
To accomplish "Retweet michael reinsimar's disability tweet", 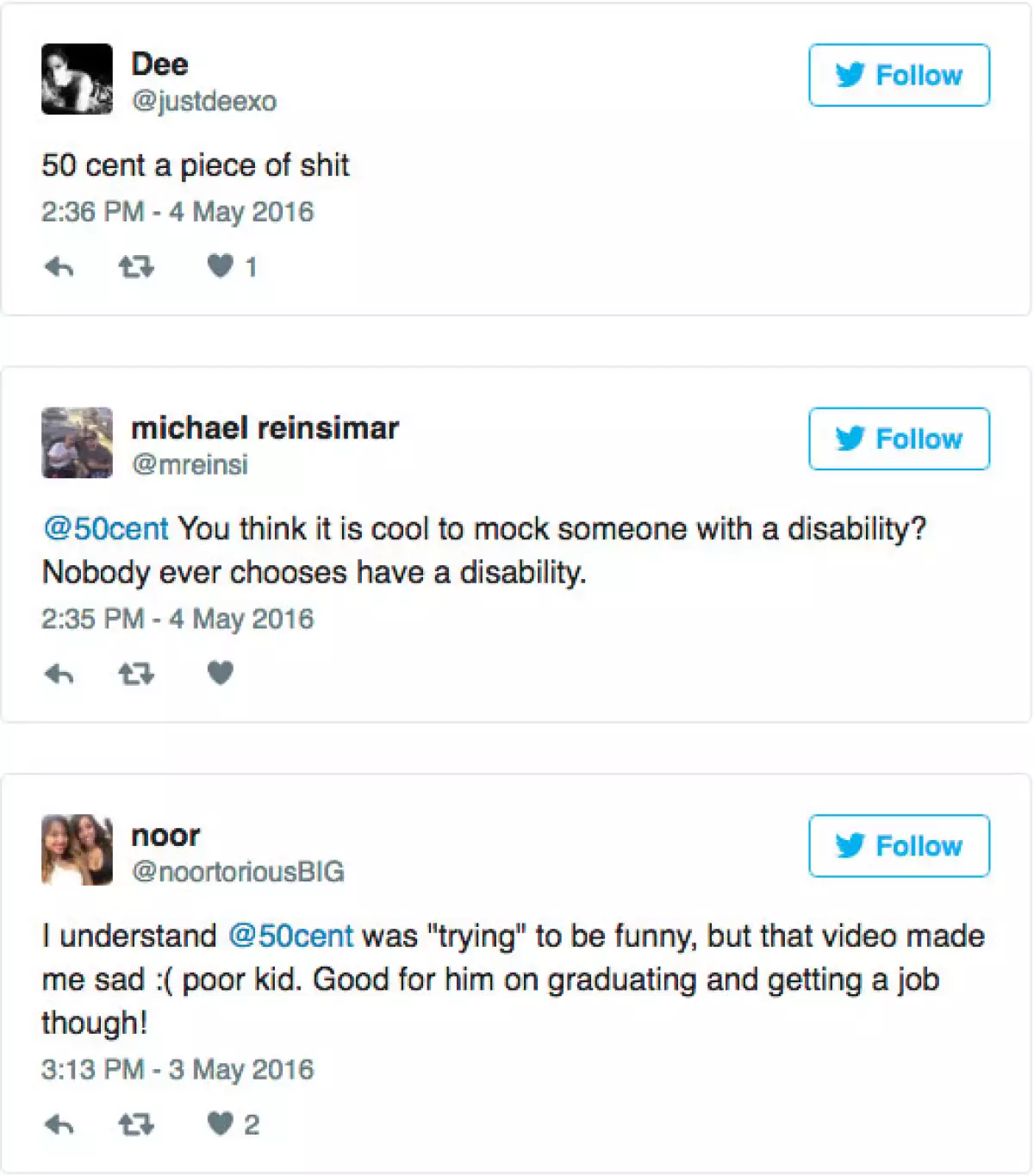I will (x=135, y=674).
